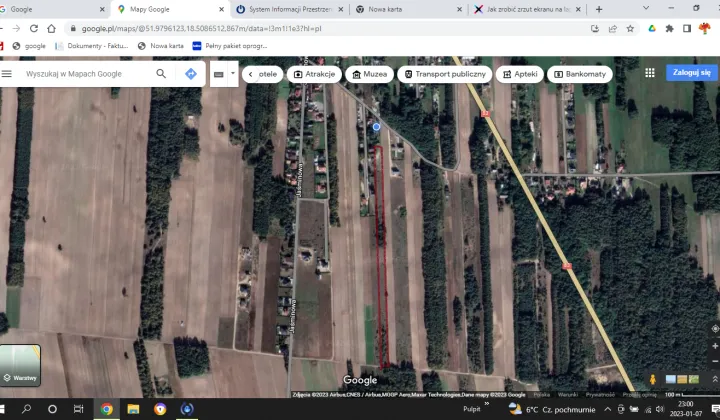Image resolution: width=720 pixels, height=420 pixels.
Task: Share this page icon in the address bar
Action: [613, 28]
